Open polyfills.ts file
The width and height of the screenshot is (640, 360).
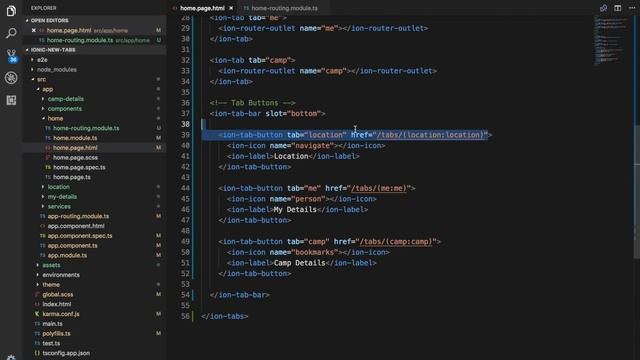click(56, 334)
